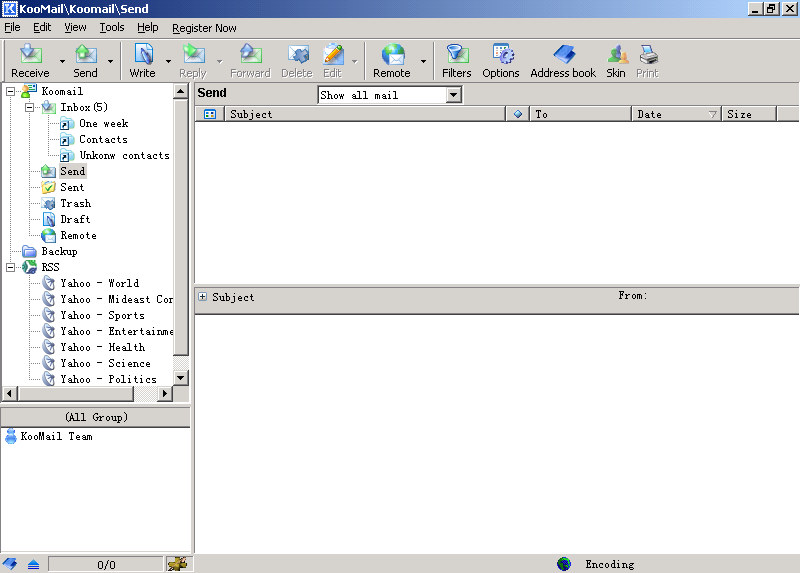Image resolution: width=800 pixels, height=573 pixels.
Task: Open the Yahoo - World feed
Action: pyautogui.click(x=99, y=283)
